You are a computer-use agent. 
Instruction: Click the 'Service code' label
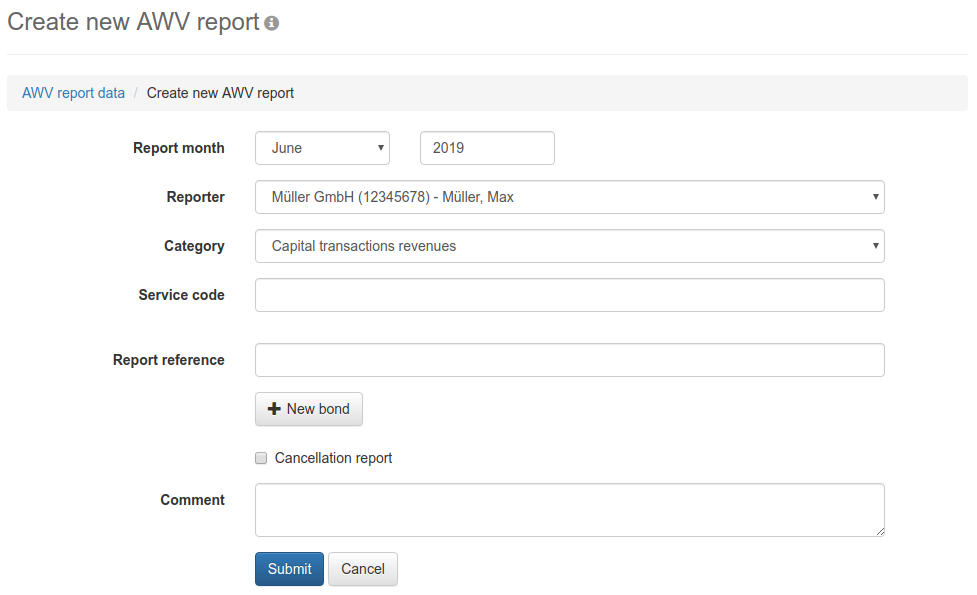(x=181, y=295)
